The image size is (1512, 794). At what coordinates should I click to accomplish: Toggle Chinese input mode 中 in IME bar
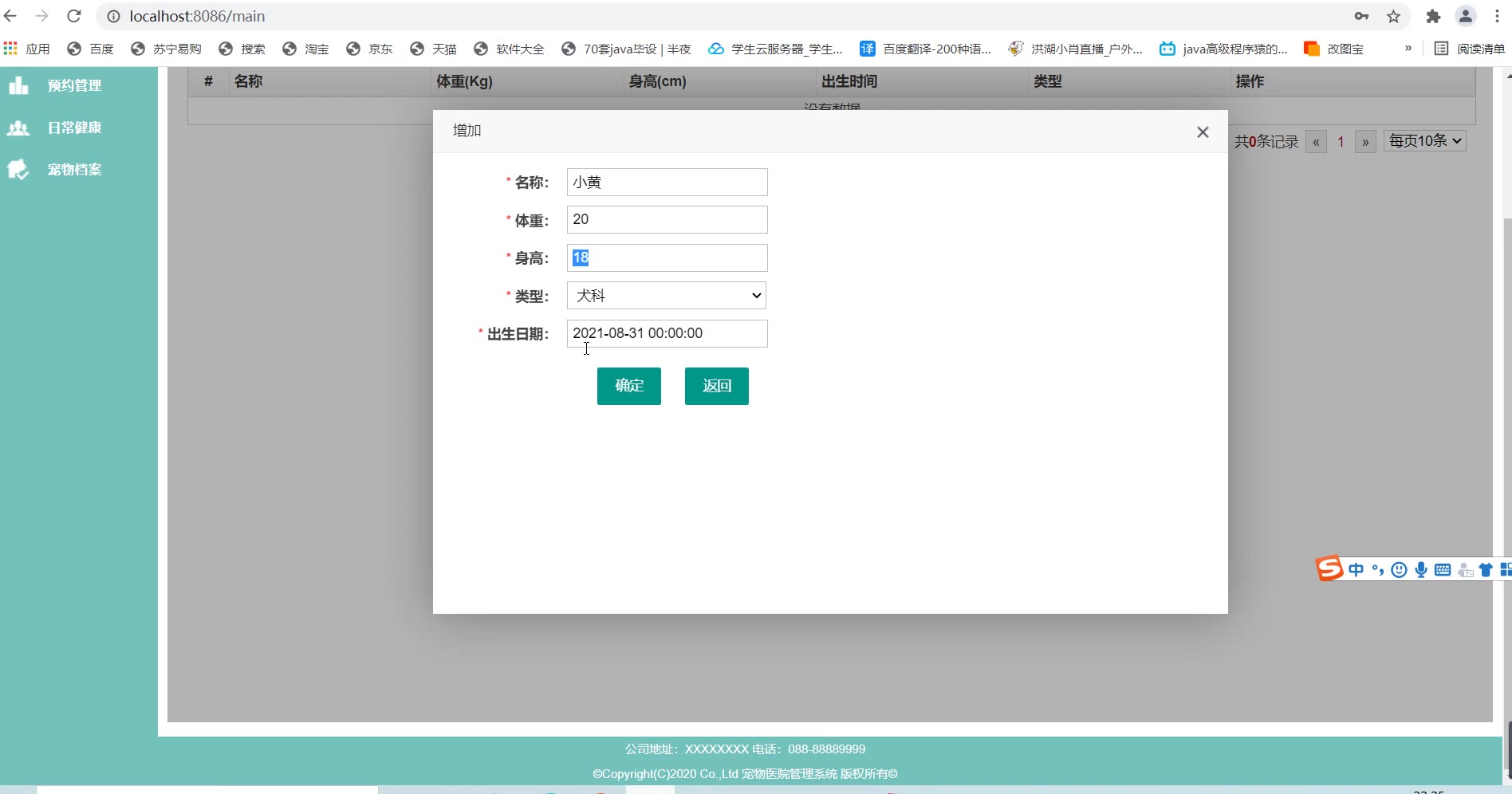tap(1356, 569)
